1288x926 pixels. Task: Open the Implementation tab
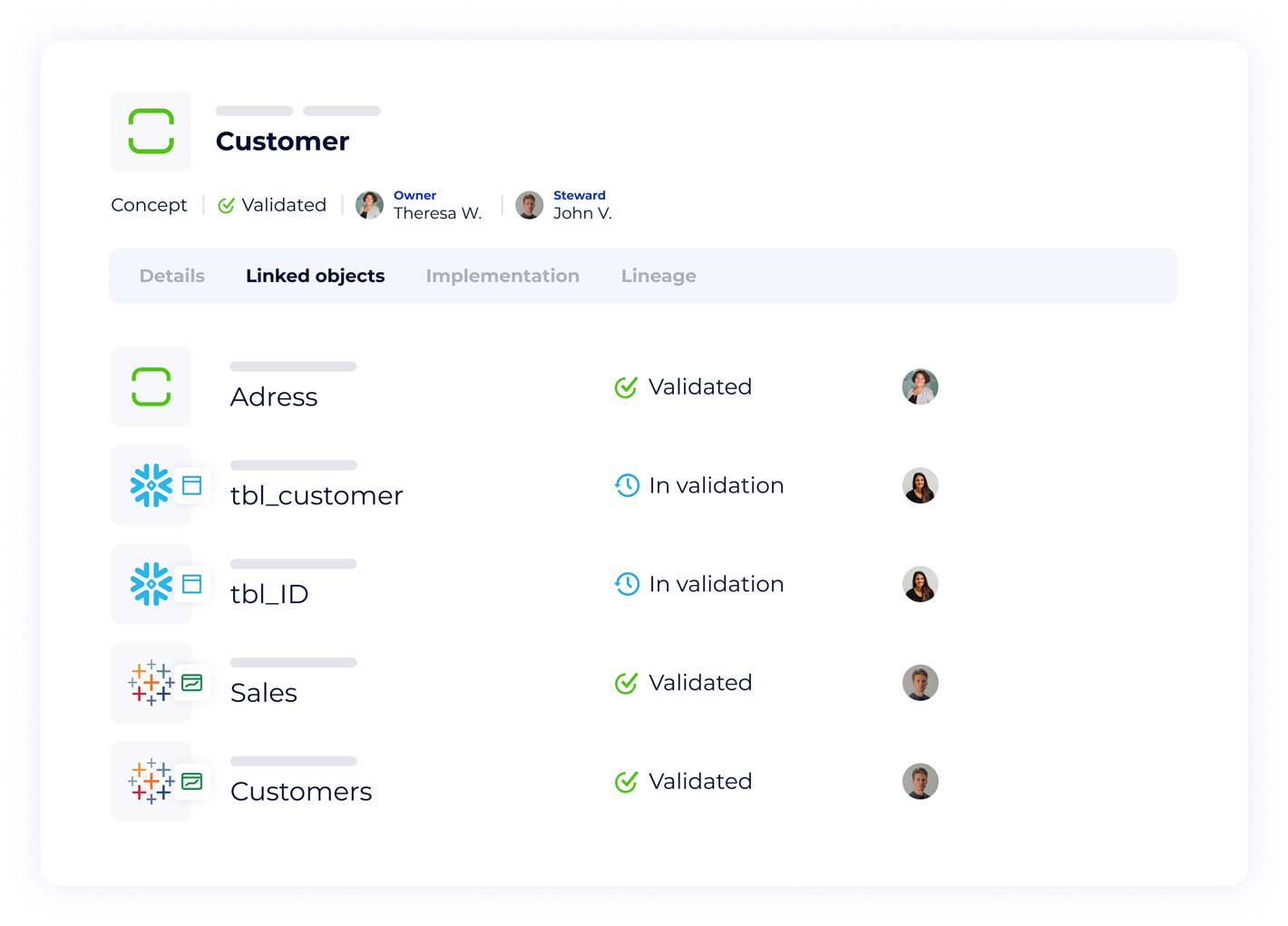[503, 276]
